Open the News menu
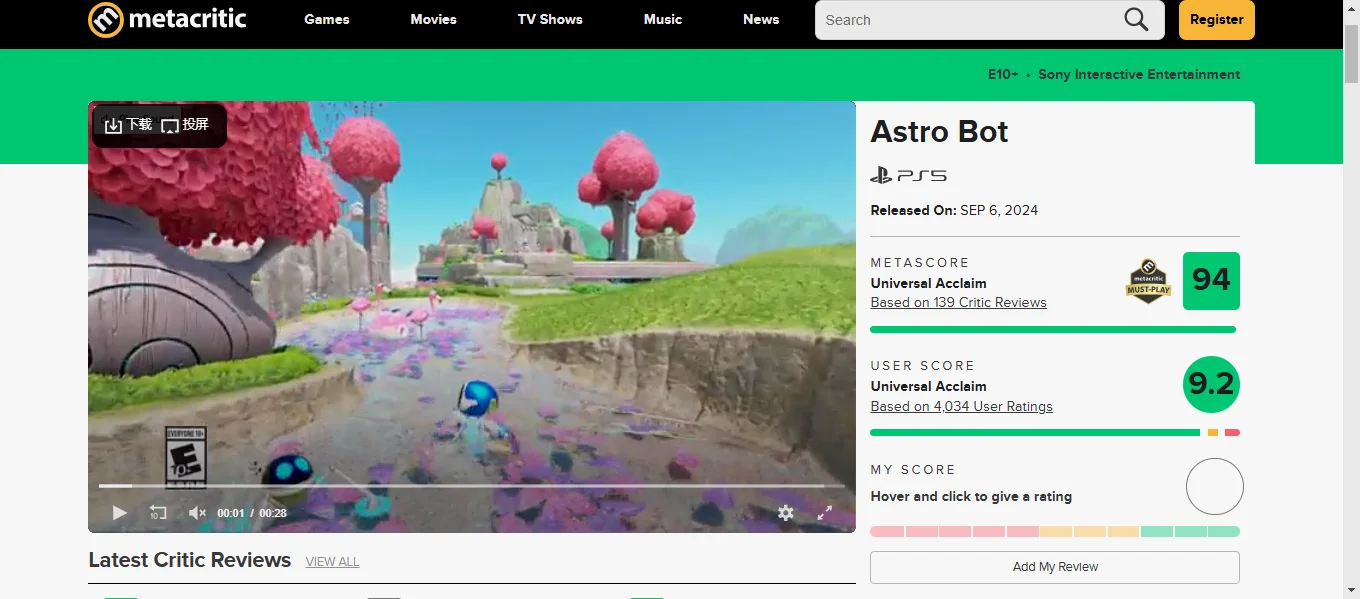The height and width of the screenshot is (599, 1360). coord(761,19)
